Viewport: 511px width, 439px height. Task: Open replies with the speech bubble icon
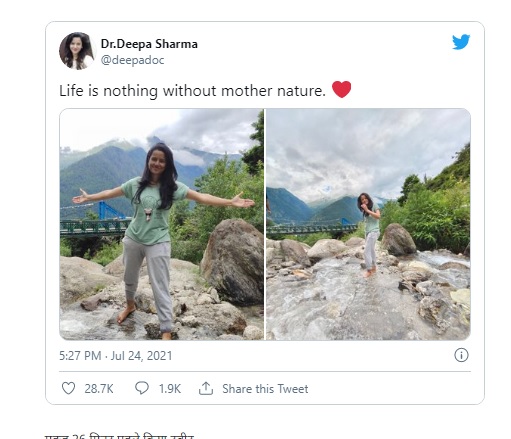point(142,388)
